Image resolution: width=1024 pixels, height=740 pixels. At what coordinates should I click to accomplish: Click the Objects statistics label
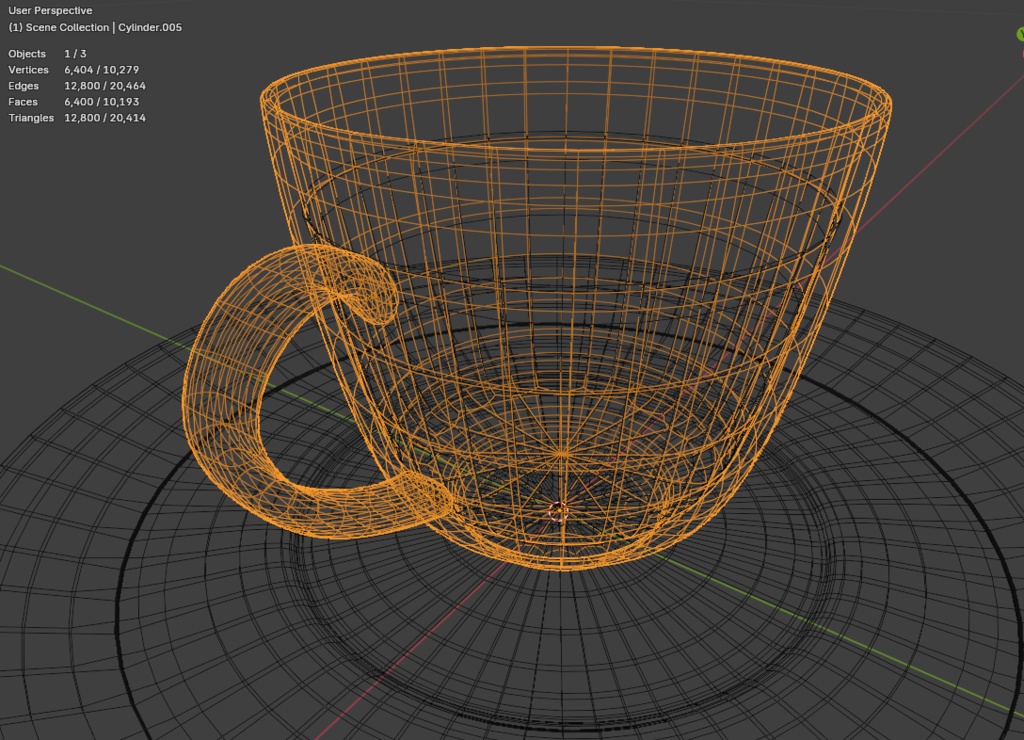coord(27,54)
